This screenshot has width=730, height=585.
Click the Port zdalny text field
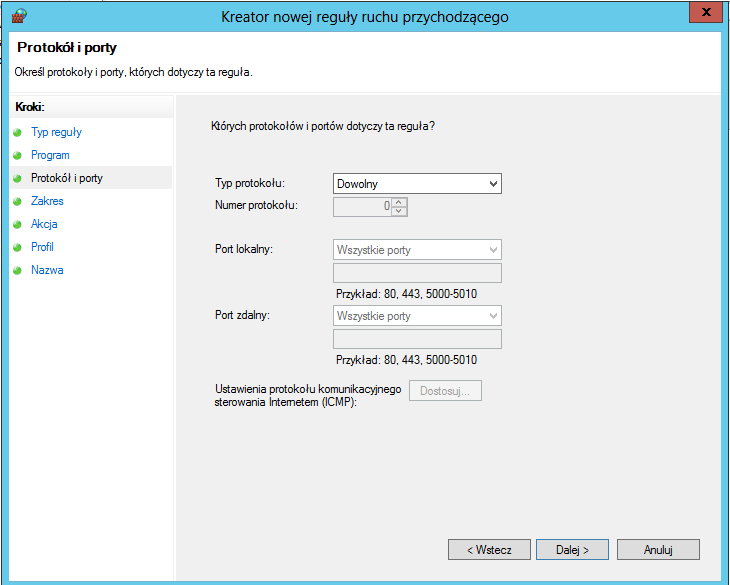tap(417, 339)
